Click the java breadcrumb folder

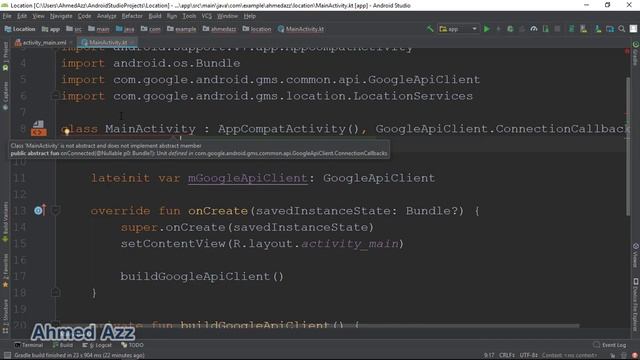coord(125,29)
